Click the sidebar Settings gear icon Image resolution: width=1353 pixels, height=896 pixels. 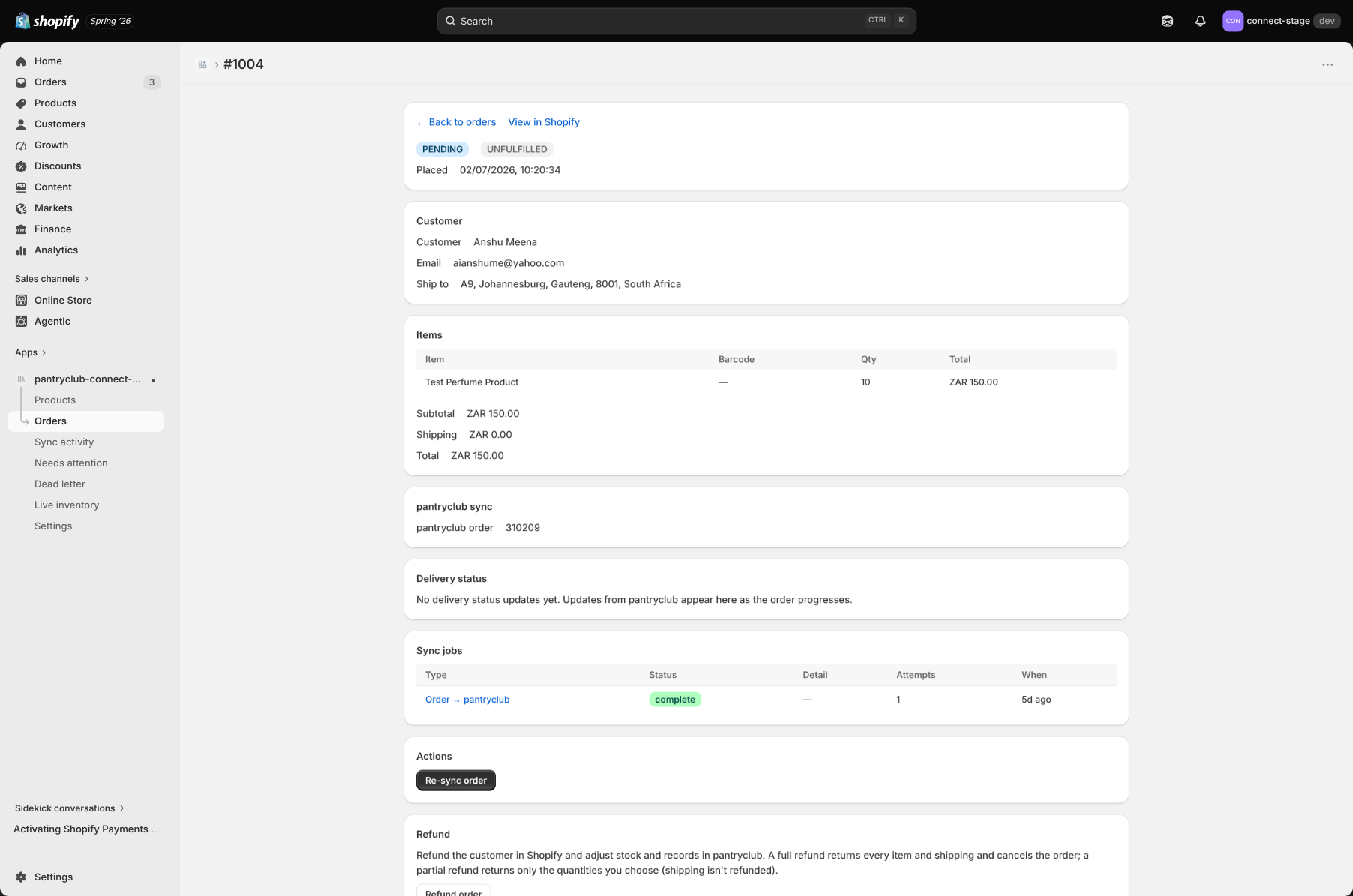21,877
